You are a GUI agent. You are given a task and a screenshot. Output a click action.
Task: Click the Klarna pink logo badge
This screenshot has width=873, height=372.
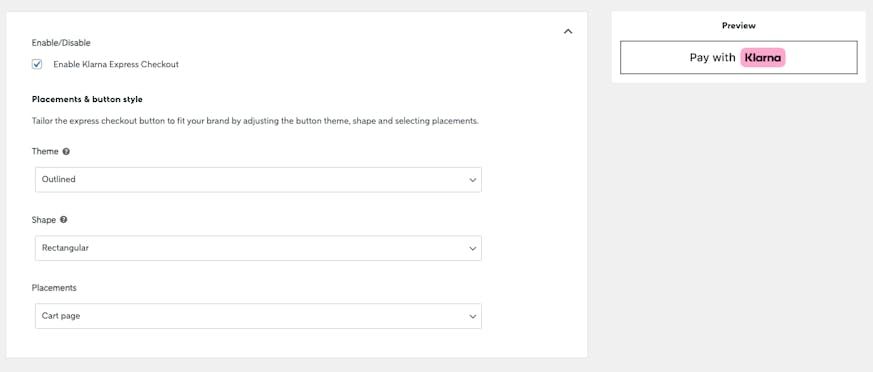coord(763,57)
